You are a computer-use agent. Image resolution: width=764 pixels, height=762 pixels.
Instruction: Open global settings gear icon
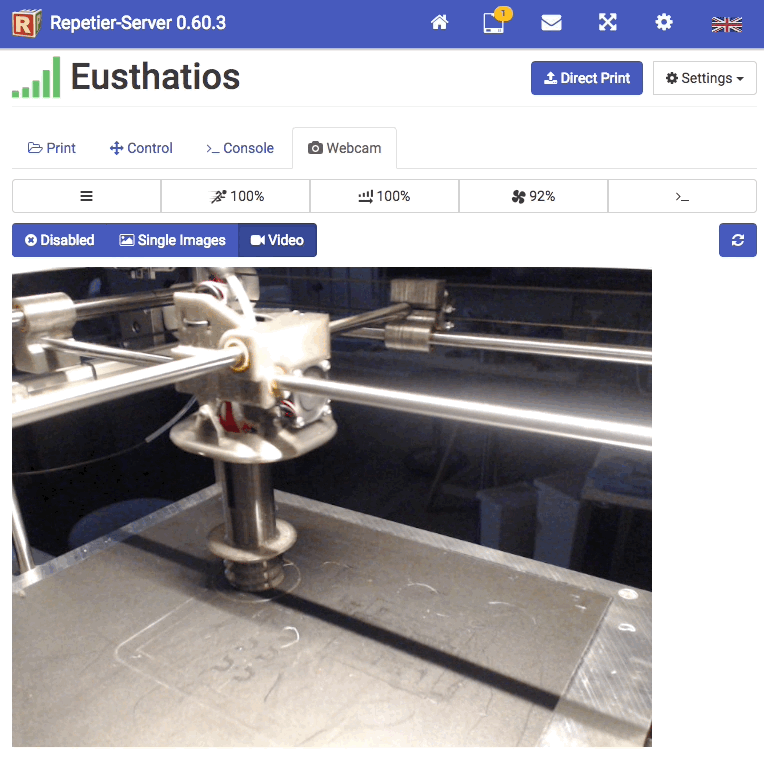663,23
